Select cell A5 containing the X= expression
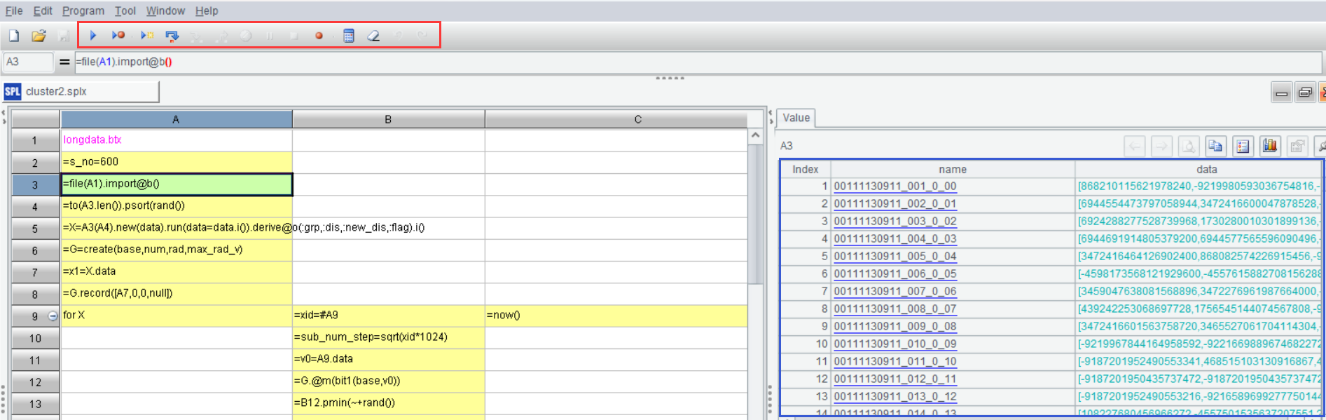This screenshot has width=1326, height=420. 176,227
